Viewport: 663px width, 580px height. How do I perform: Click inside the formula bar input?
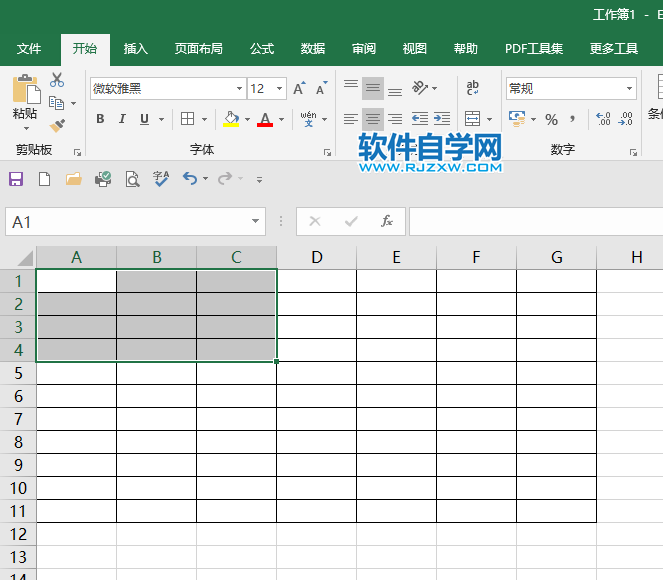(x=536, y=221)
